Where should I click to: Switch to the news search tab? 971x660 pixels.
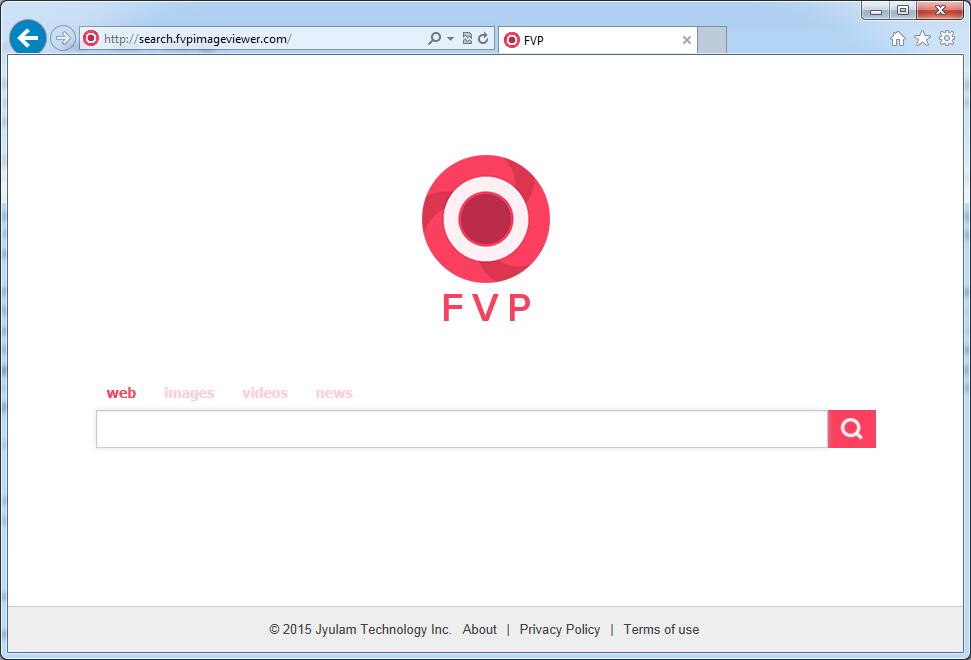coord(334,393)
